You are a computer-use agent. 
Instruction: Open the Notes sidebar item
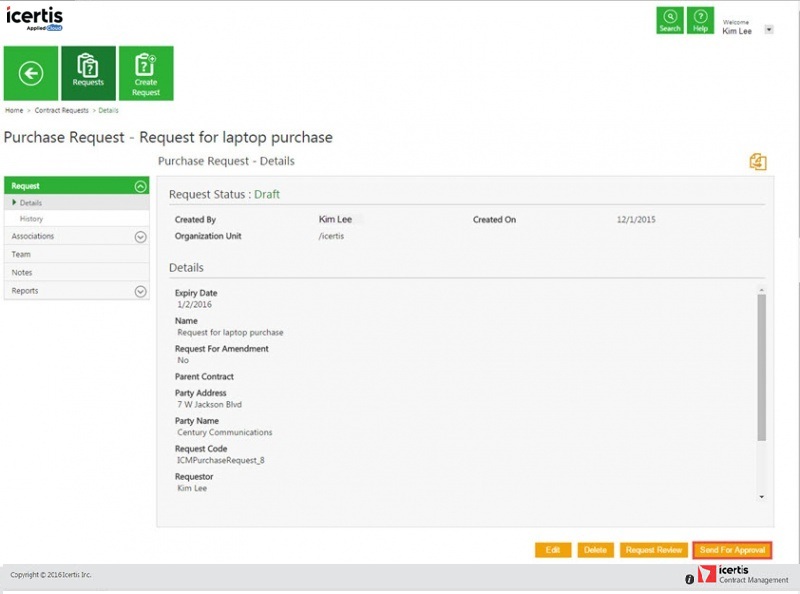point(22,273)
